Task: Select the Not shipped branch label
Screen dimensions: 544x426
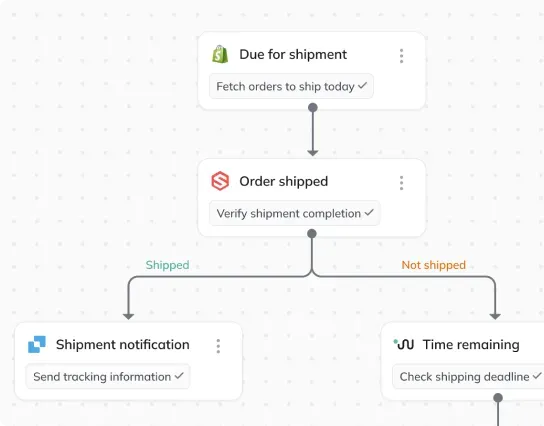Action: [434, 265]
